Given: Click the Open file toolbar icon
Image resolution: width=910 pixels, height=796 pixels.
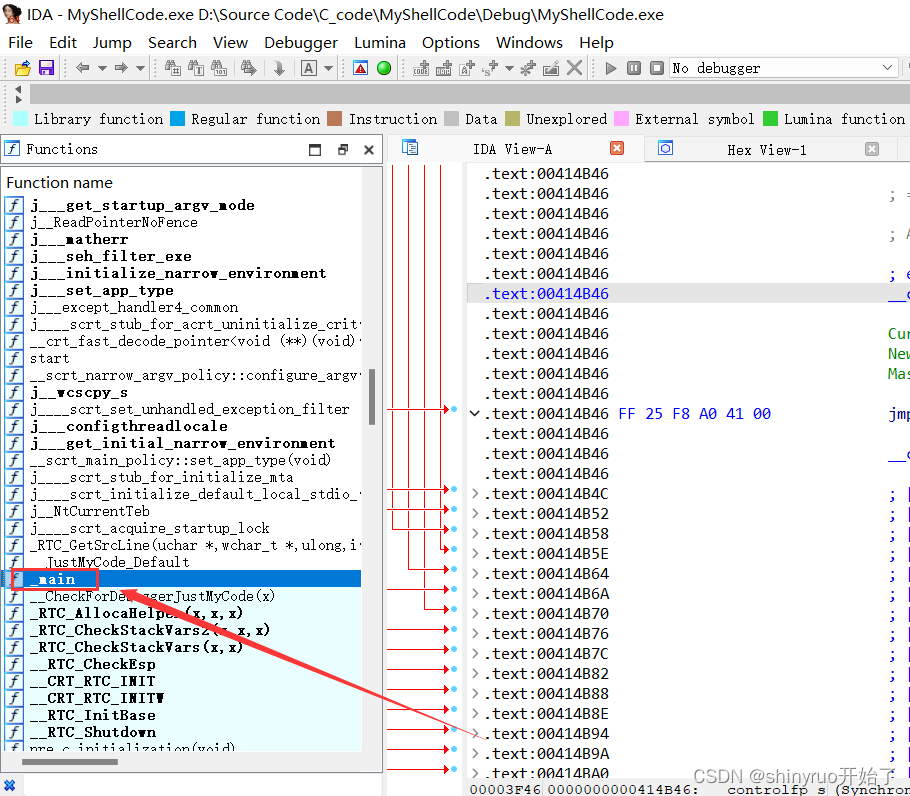Looking at the screenshot, I should tap(22, 67).
